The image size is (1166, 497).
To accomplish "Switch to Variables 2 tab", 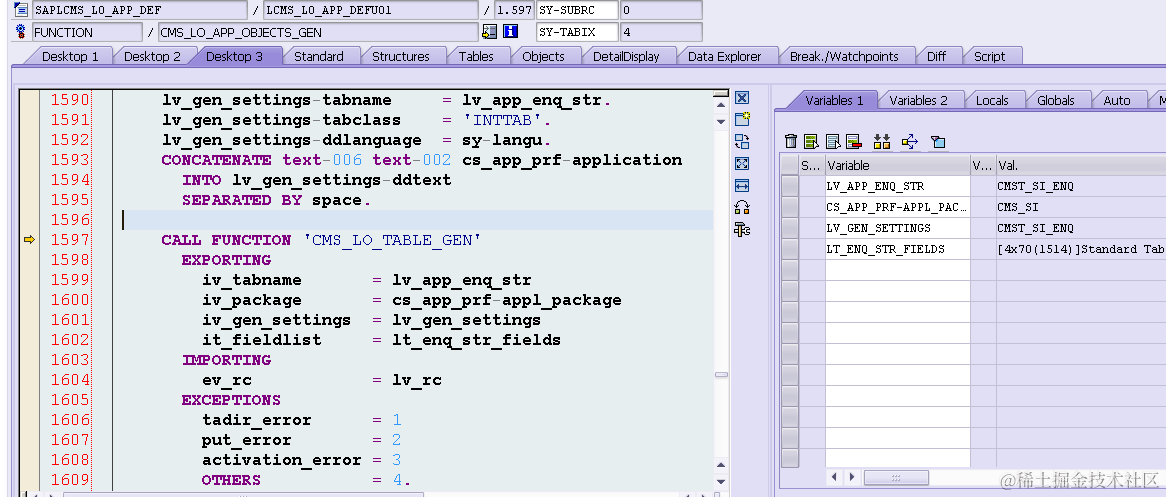I will click(918, 100).
